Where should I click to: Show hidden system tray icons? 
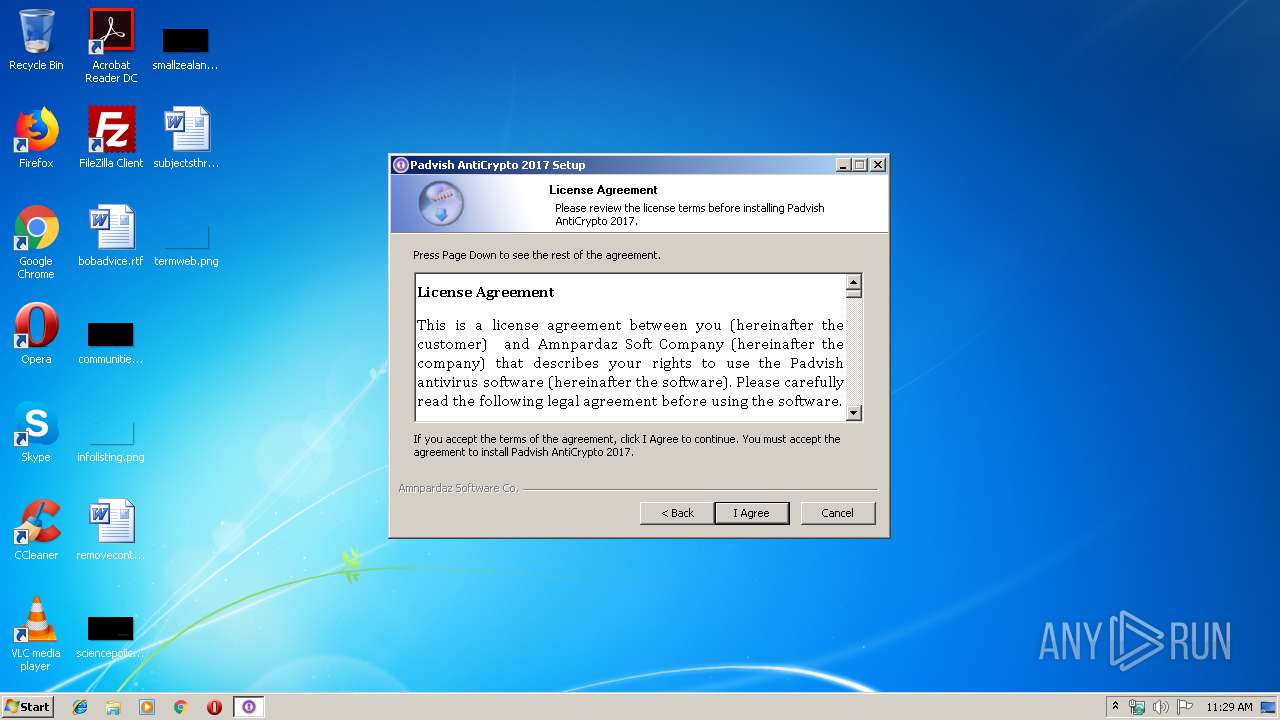pyautogui.click(x=1115, y=707)
